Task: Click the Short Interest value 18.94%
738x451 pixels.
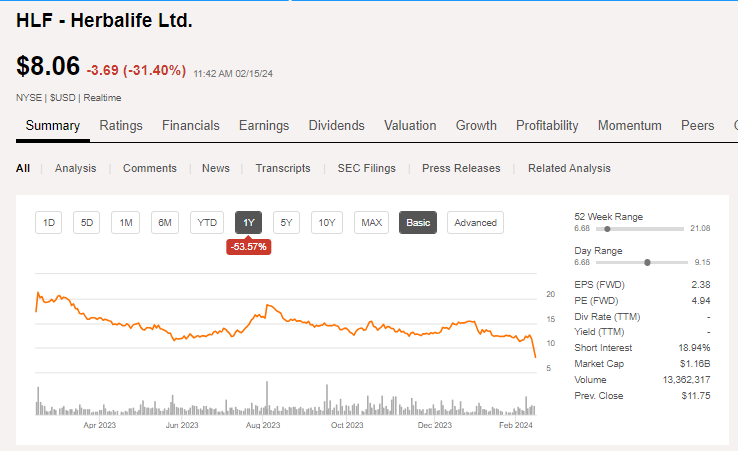Action: (x=694, y=348)
